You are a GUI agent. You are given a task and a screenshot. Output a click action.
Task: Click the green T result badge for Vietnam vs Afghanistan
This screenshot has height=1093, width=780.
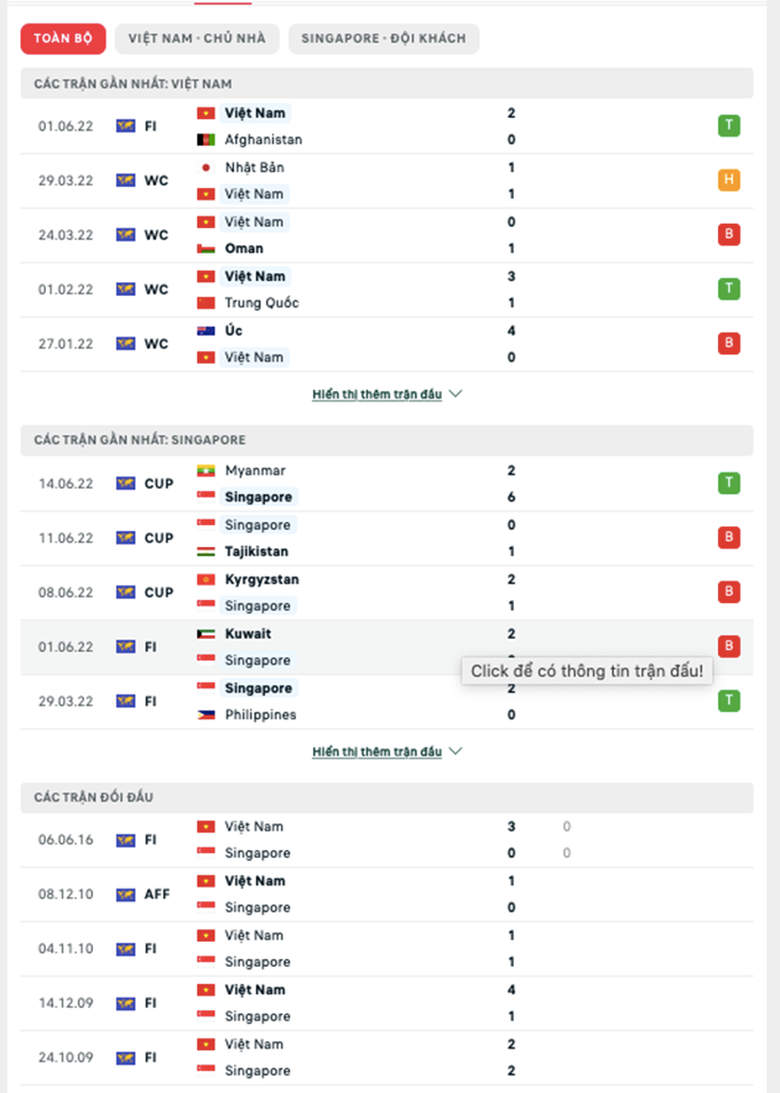coord(729,126)
